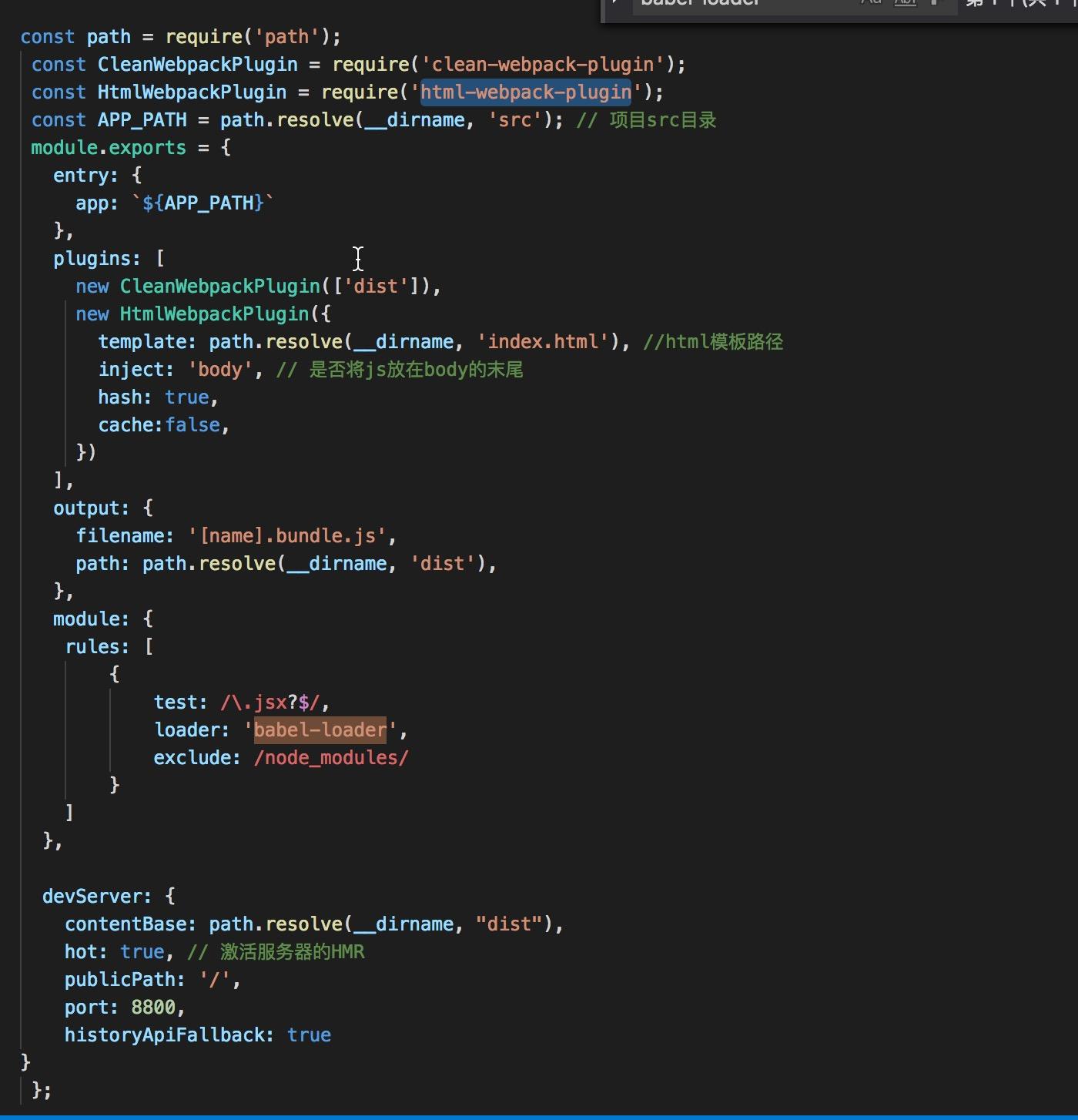The width and height of the screenshot is (1078, 1120).
Task: Click the /\.jsx?$/ regular expression
Action: pos(270,703)
